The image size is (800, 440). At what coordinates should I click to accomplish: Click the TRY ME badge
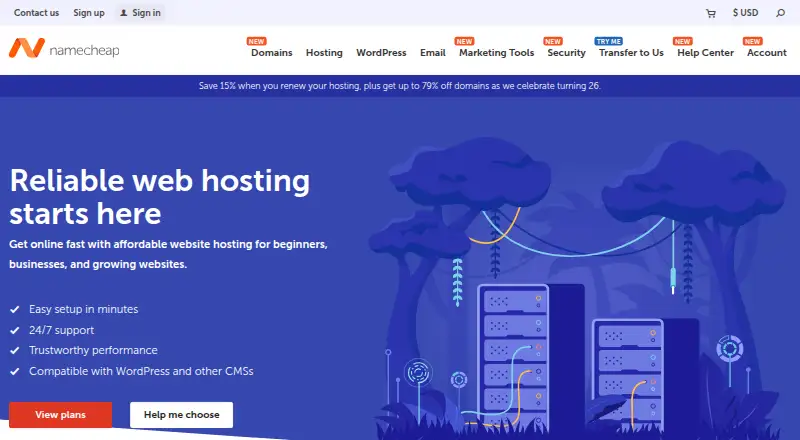tap(609, 41)
